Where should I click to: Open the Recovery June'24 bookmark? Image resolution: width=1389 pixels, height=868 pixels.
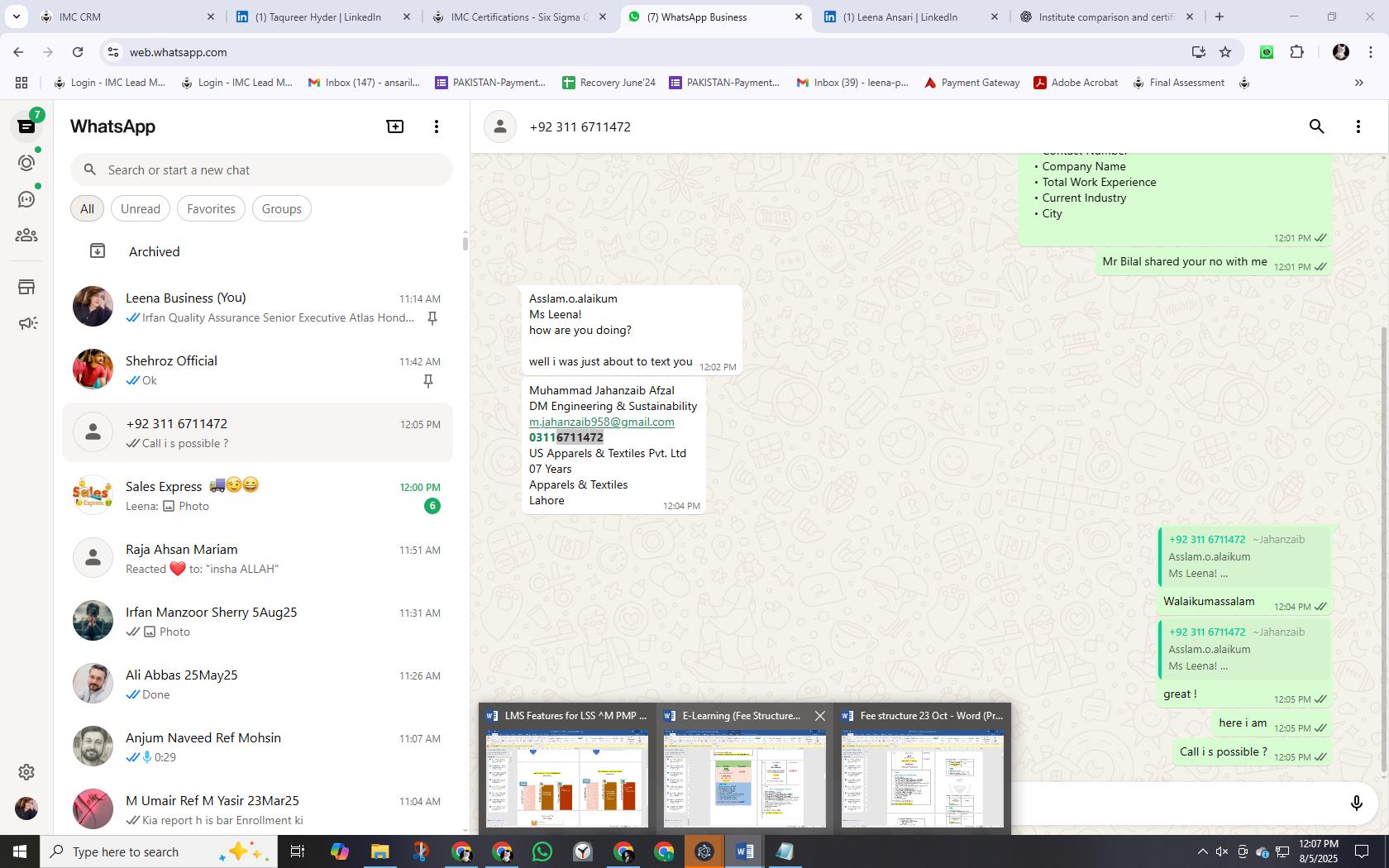click(x=609, y=83)
